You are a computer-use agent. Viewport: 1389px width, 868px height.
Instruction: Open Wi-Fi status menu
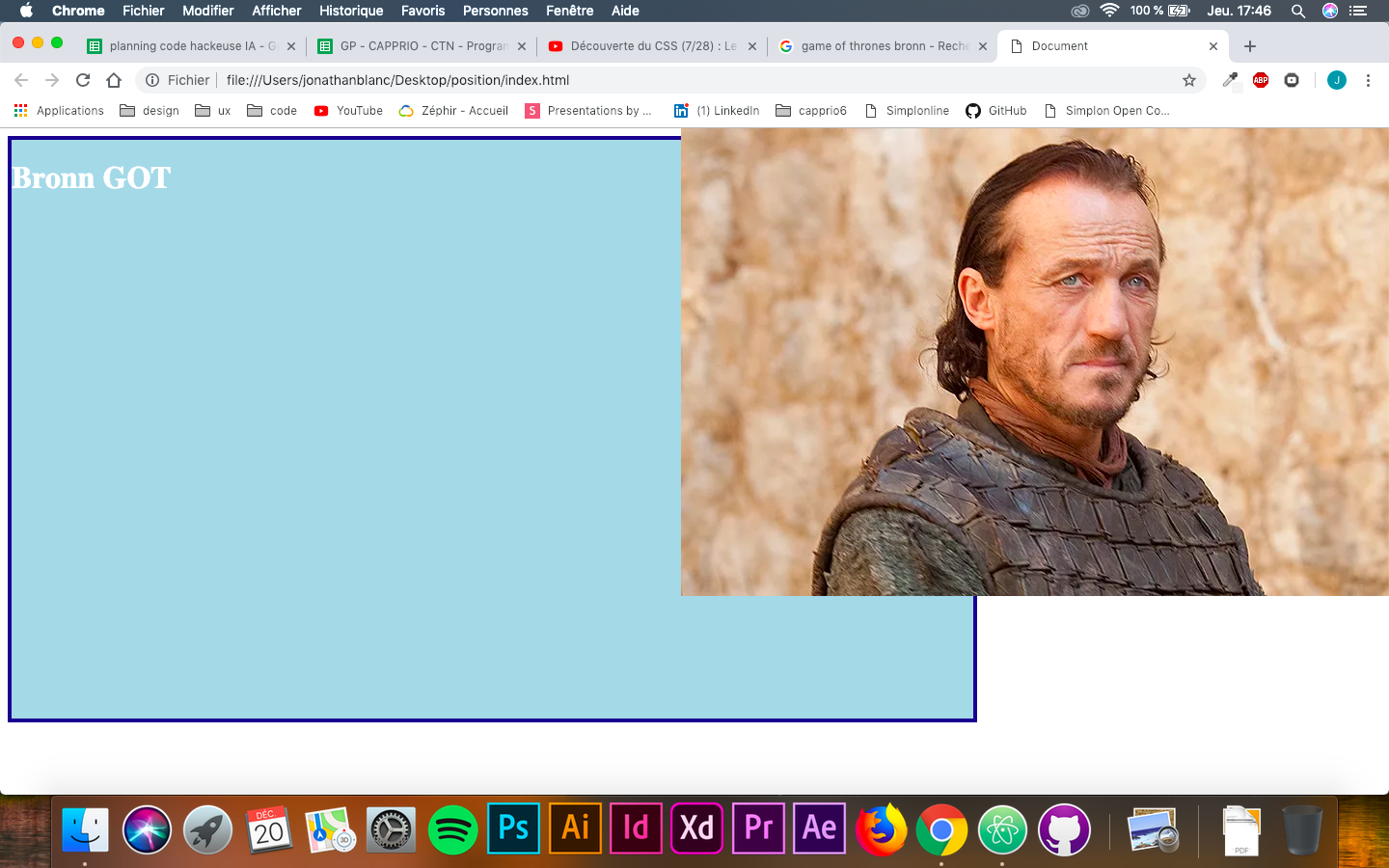pos(1109,11)
